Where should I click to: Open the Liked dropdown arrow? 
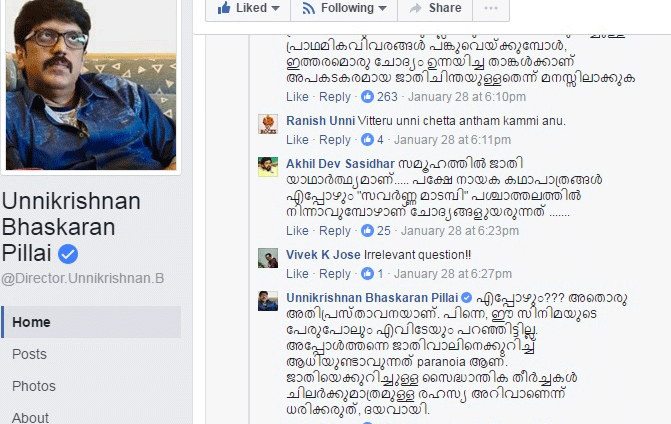coord(276,8)
